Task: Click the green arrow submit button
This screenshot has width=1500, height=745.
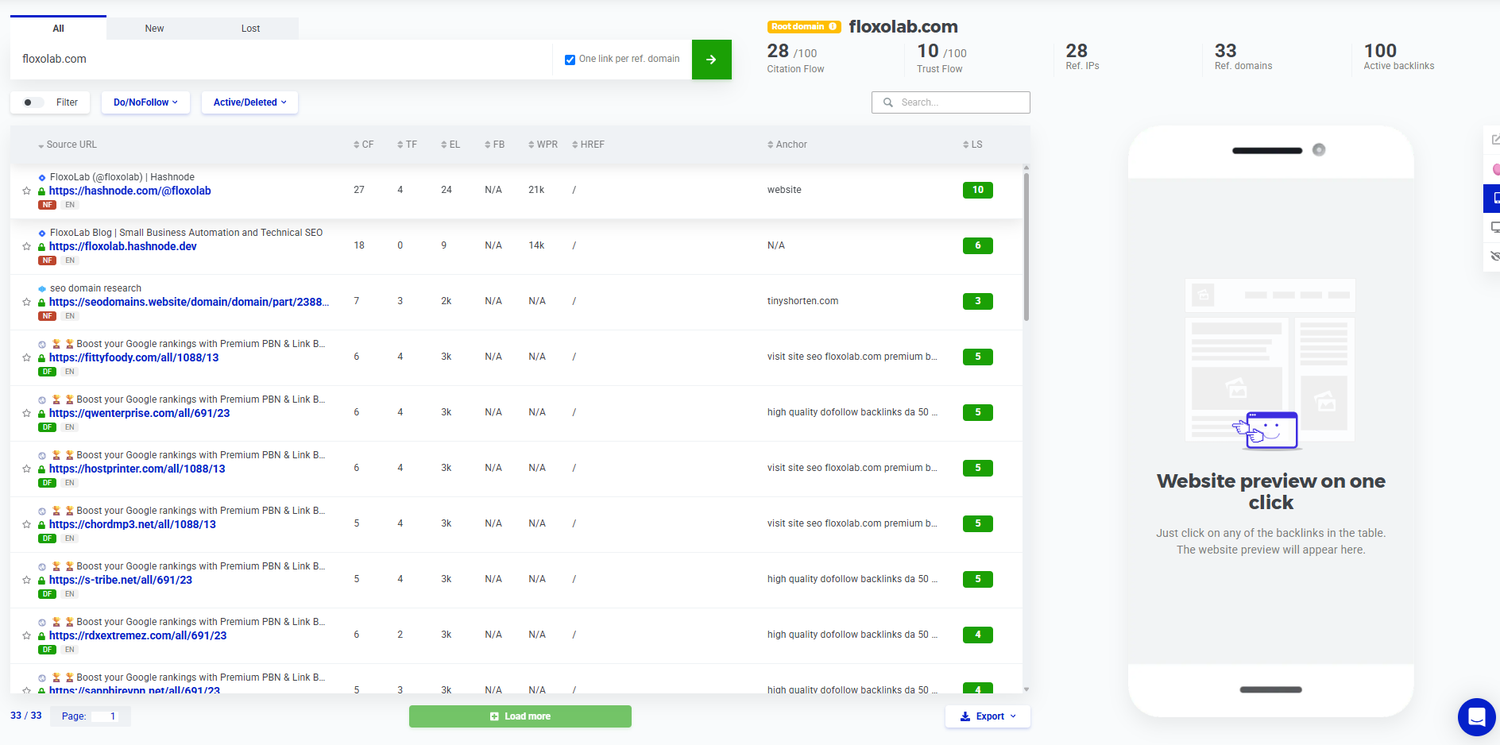Action: 711,59
